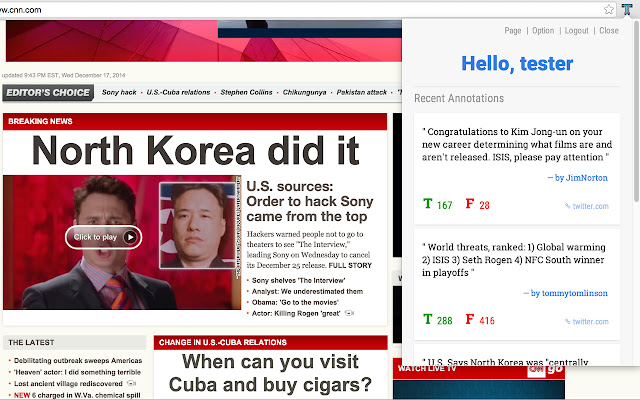Click the FULL STORY link
Viewport: 640px width, 400px height.
coord(350,265)
